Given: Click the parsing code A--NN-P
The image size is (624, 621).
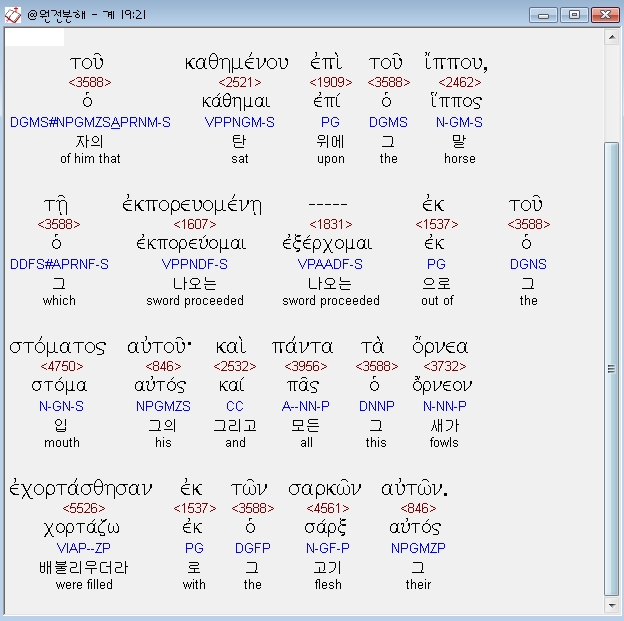Looking at the screenshot, I should 306,406.
